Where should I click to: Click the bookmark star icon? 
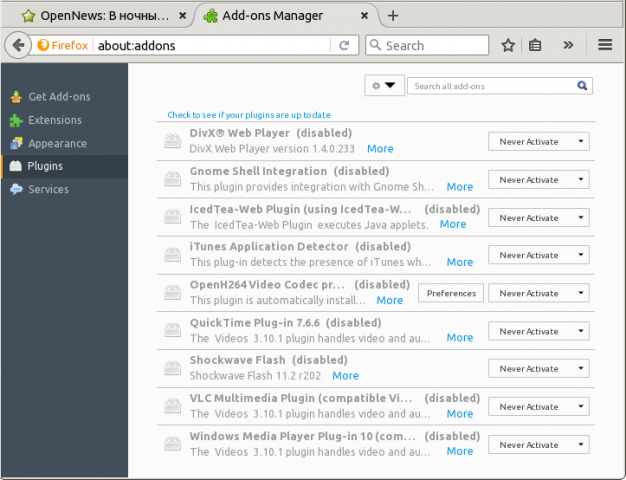click(508, 45)
